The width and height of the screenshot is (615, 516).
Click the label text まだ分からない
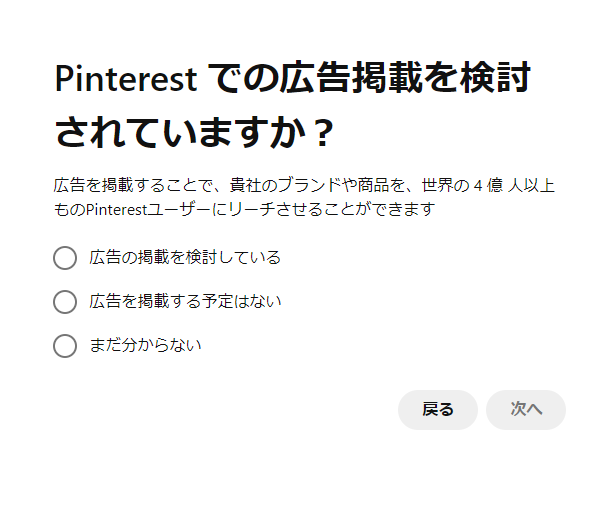(146, 346)
